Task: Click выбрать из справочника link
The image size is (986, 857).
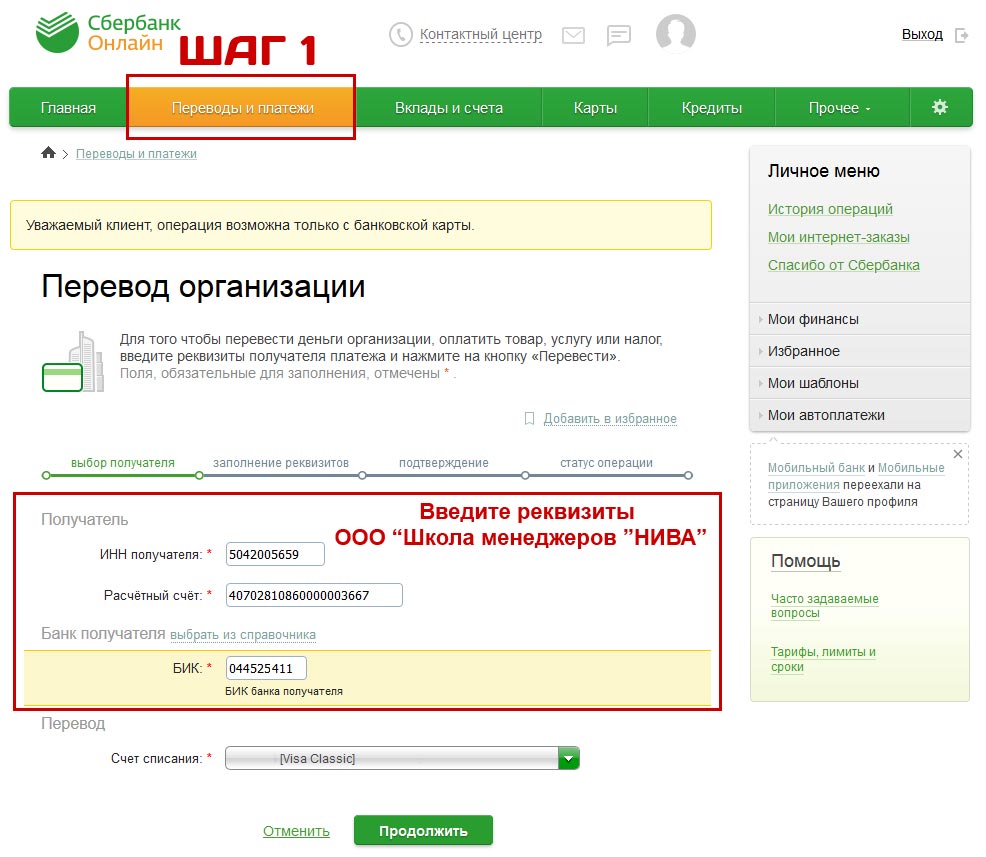Action: [x=243, y=635]
